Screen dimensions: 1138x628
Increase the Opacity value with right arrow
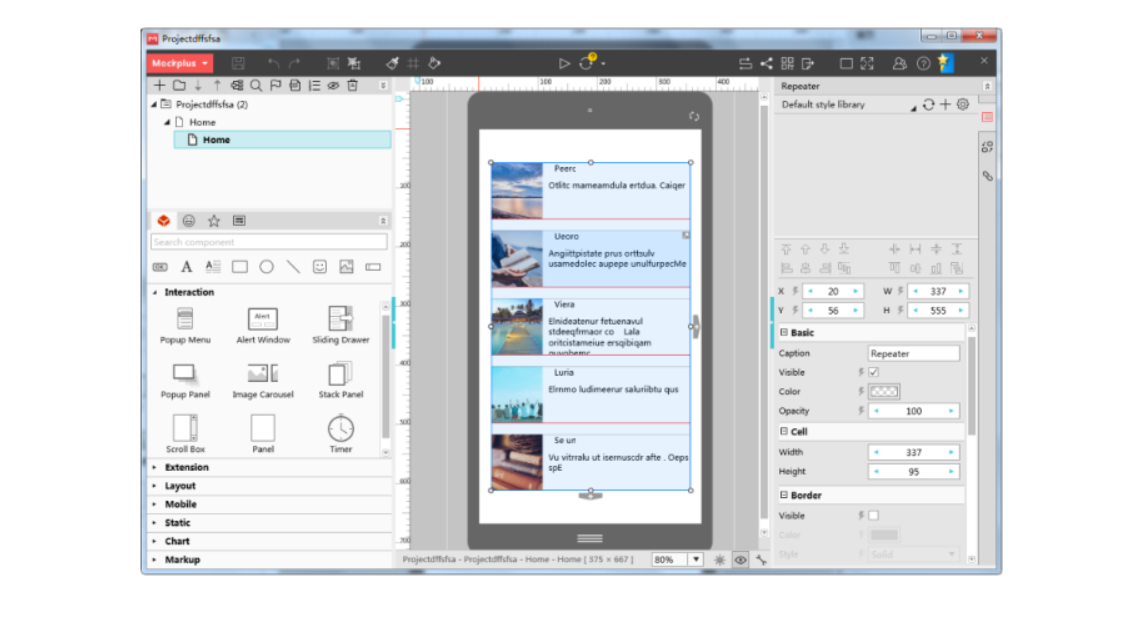pos(951,411)
